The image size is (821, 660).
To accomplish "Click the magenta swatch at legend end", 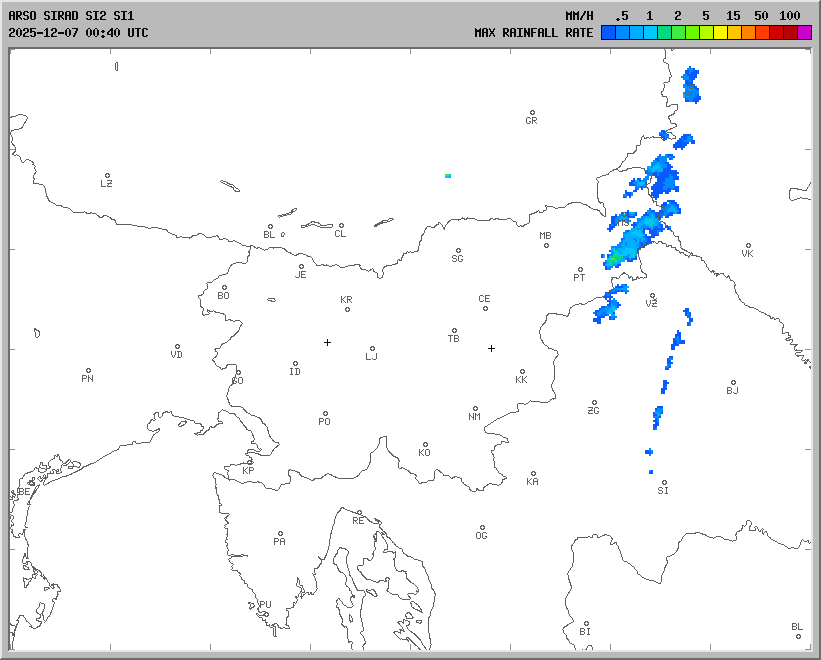I will [805, 32].
